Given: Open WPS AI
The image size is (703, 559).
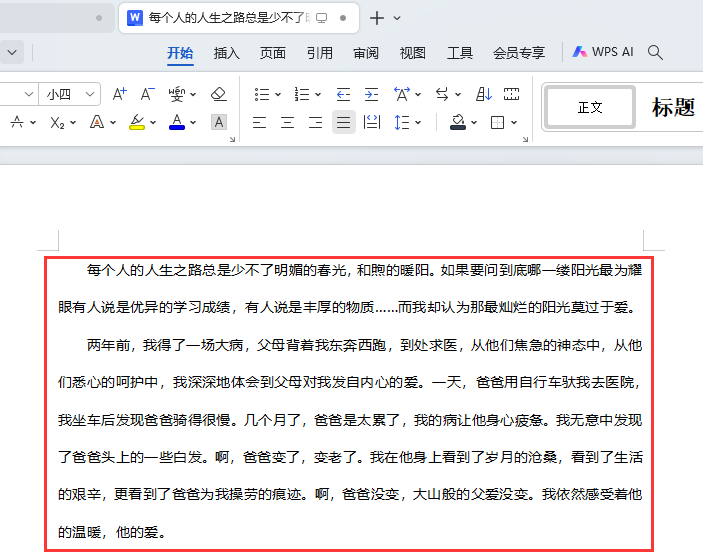Looking at the screenshot, I should 603,52.
